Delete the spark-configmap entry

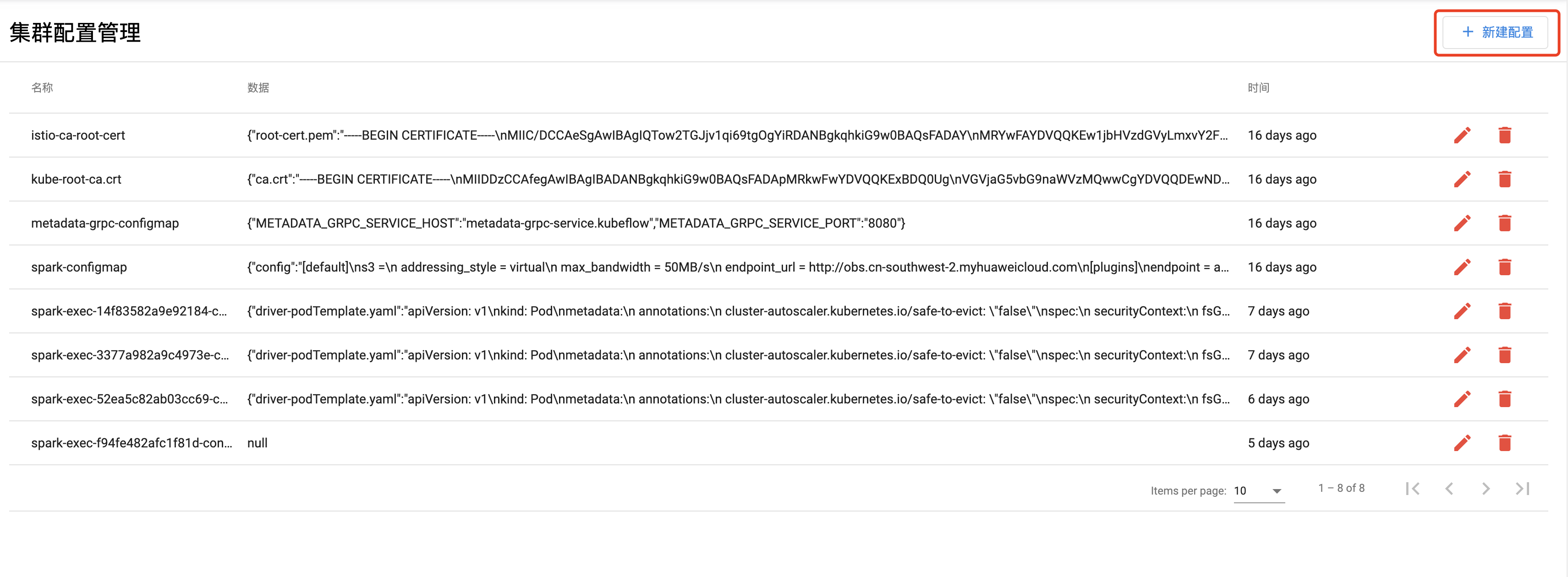click(1505, 267)
